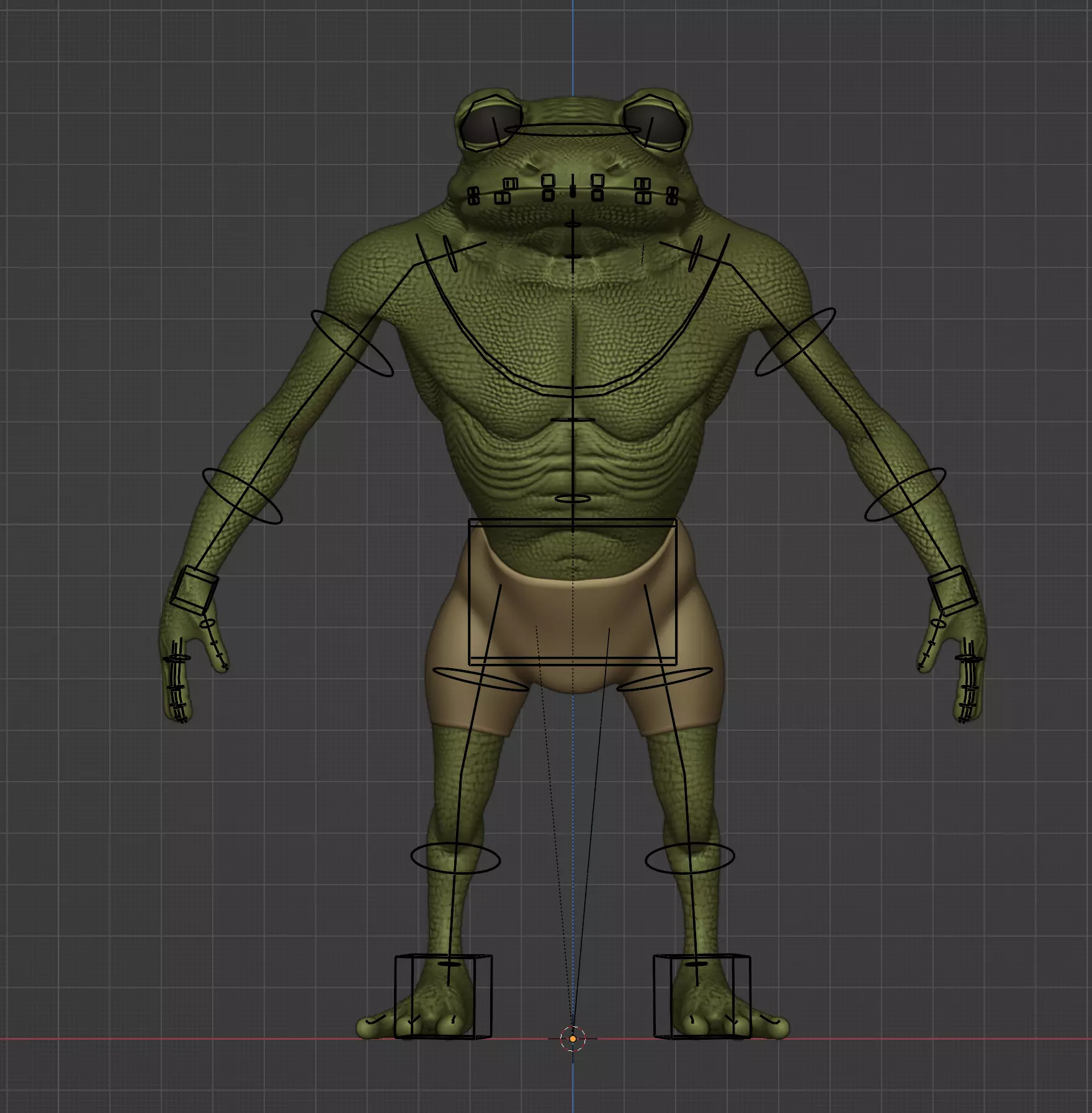The image size is (1092, 1113).
Task: Select the knee ring on the screen-right leg
Action: point(690,857)
